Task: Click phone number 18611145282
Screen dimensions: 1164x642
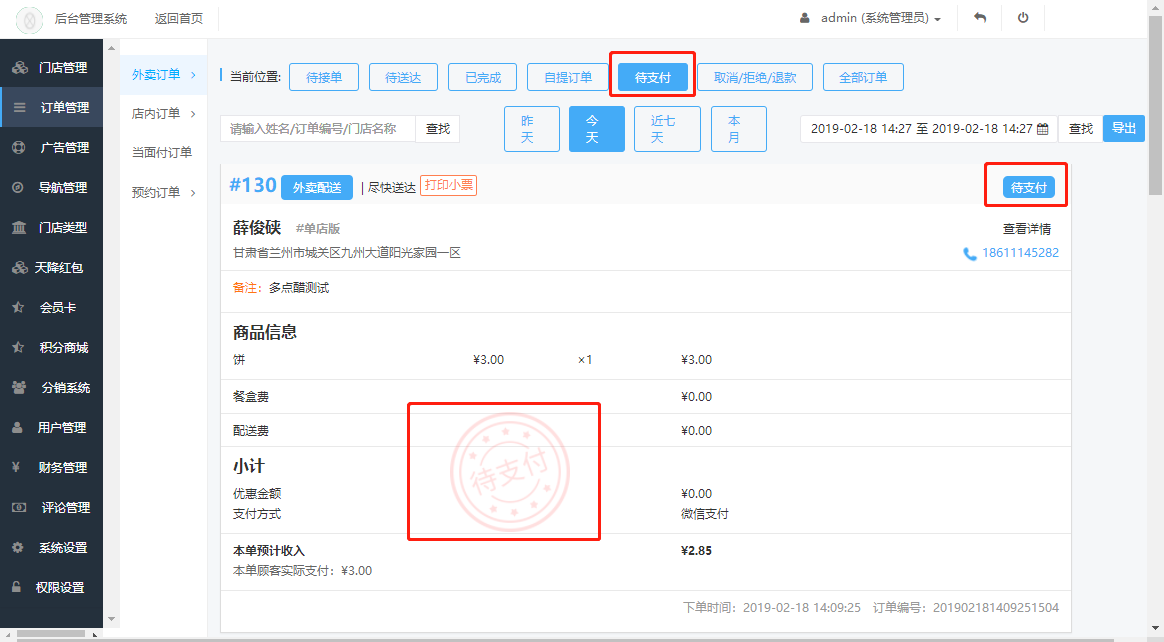Action: (x=1020, y=253)
